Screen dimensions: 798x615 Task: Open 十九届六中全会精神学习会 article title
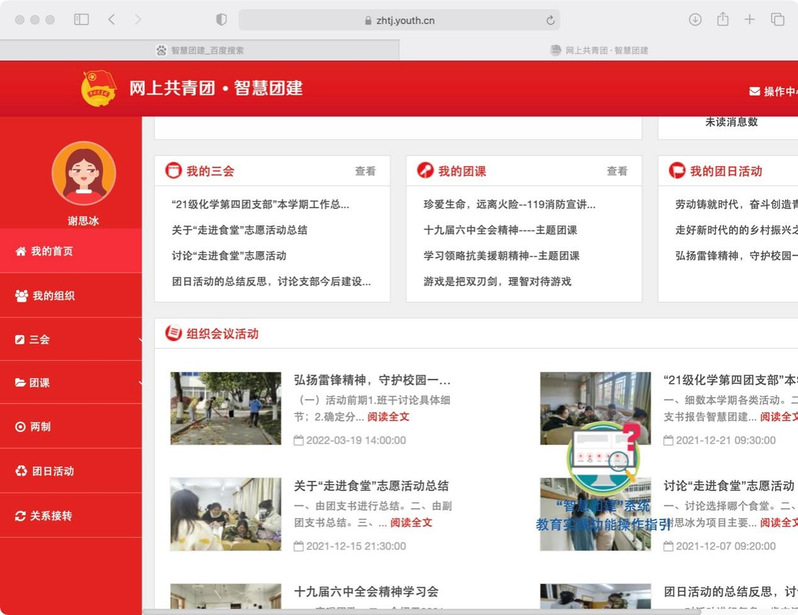click(366, 592)
